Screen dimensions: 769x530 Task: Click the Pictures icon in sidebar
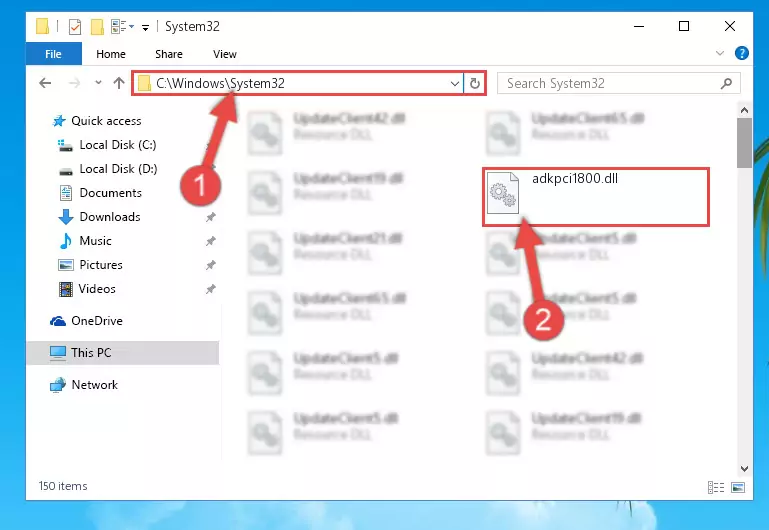[x=66, y=265]
